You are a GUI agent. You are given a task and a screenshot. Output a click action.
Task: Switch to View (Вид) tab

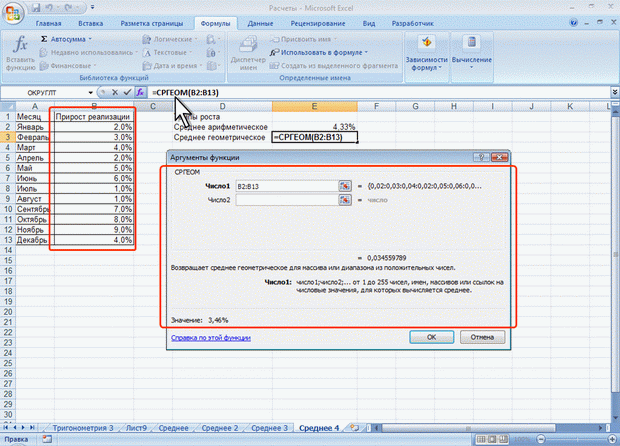(369, 24)
